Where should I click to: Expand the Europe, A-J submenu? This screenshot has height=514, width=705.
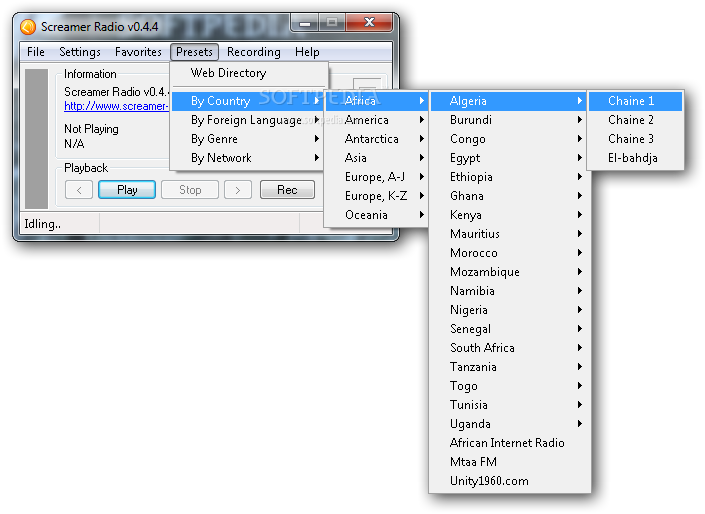point(376,177)
